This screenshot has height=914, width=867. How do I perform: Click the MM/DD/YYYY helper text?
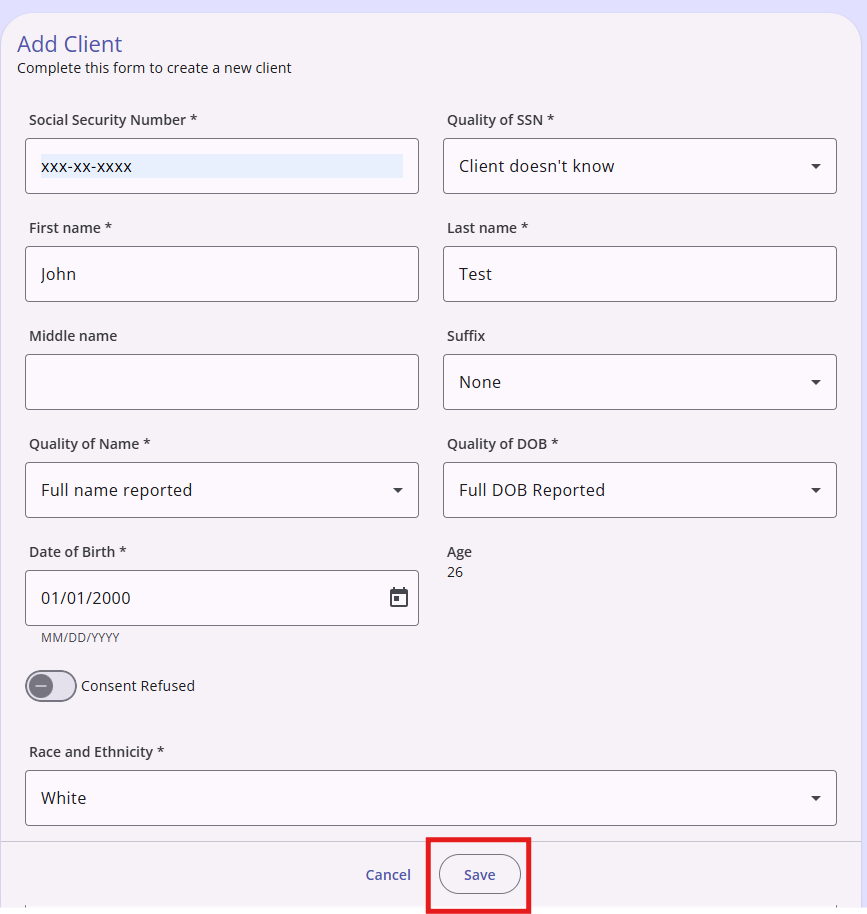pos(80,638)
